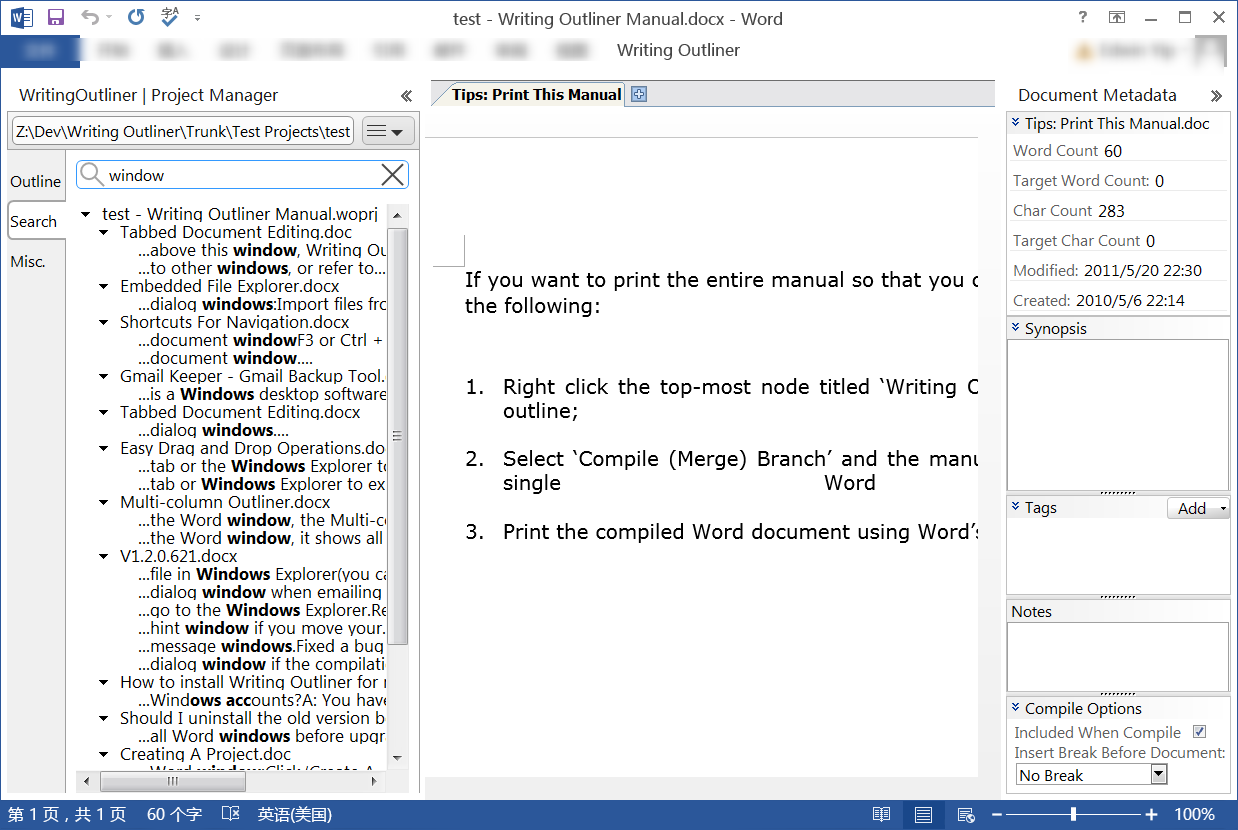Image resolution: width=1238 pixels, height=830 pixels.
Task: Select the '...hint window if you move your.' result
Action: (262, 628)
